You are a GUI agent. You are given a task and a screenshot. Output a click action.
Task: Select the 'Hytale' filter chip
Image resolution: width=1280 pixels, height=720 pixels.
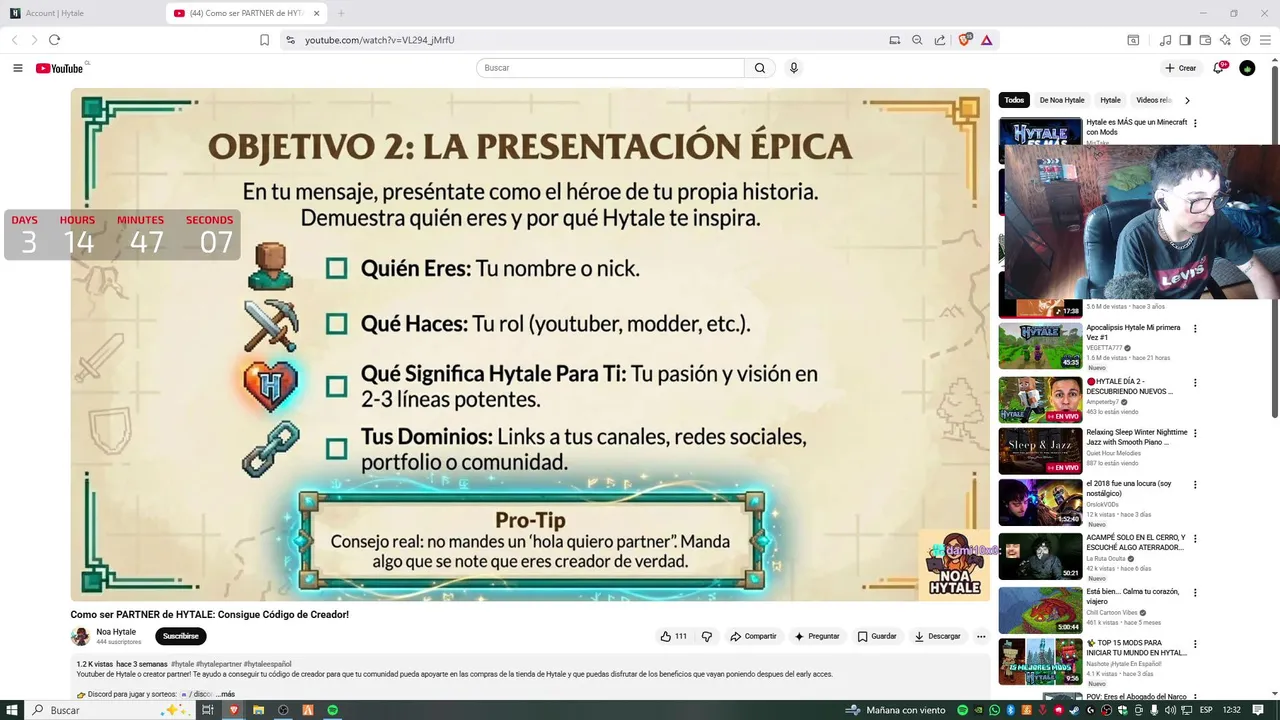(x=1110, y=100)
